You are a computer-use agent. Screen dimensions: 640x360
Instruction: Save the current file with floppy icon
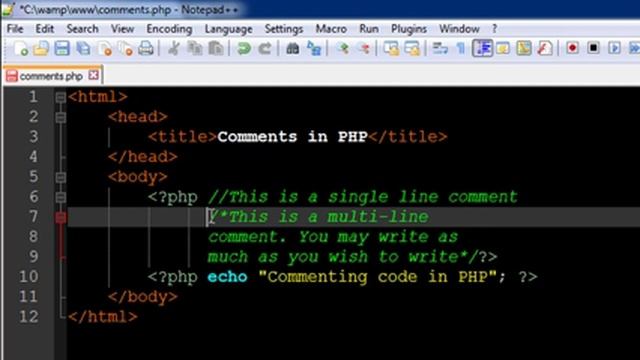tap(62, 49)
